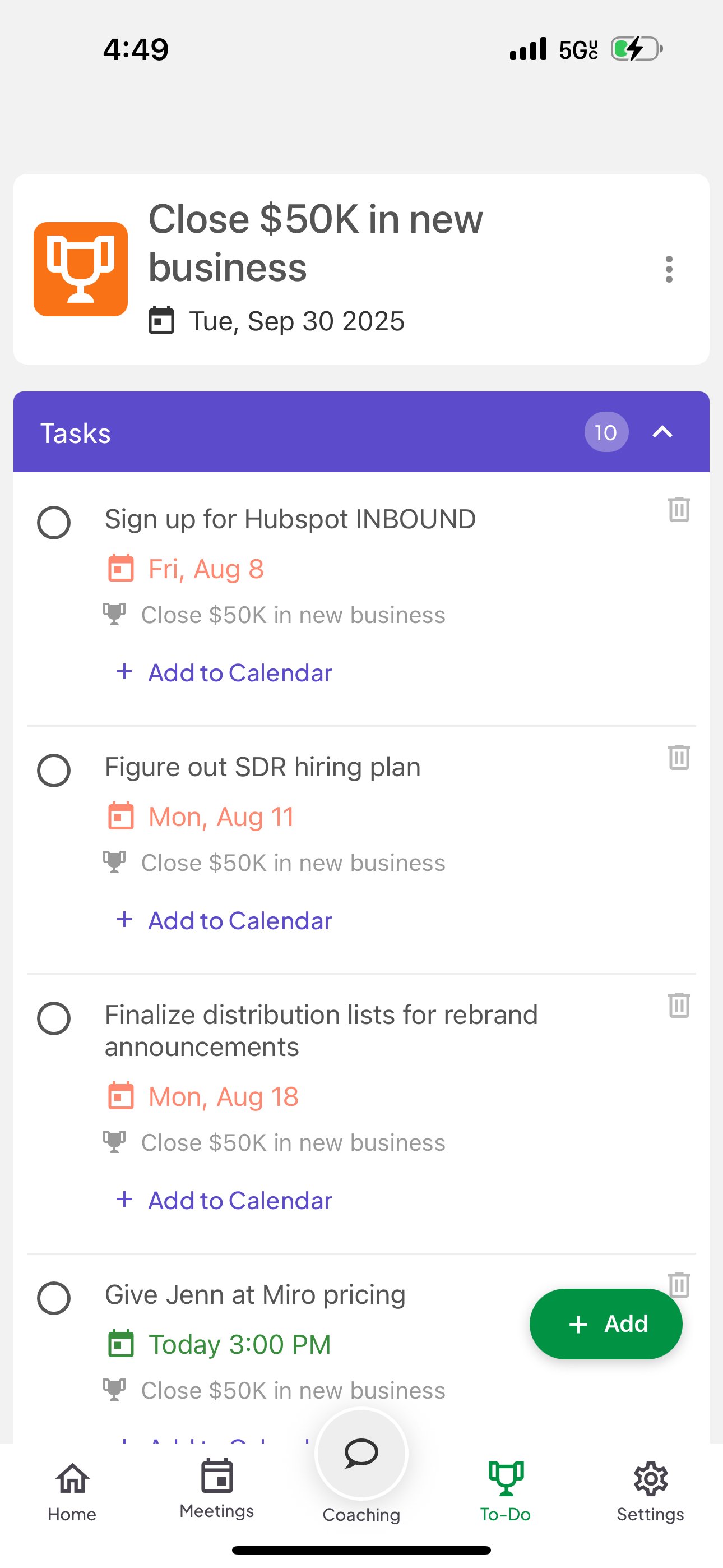
Task: Open the Coaching chat bubble
Action: [361, 1454]
